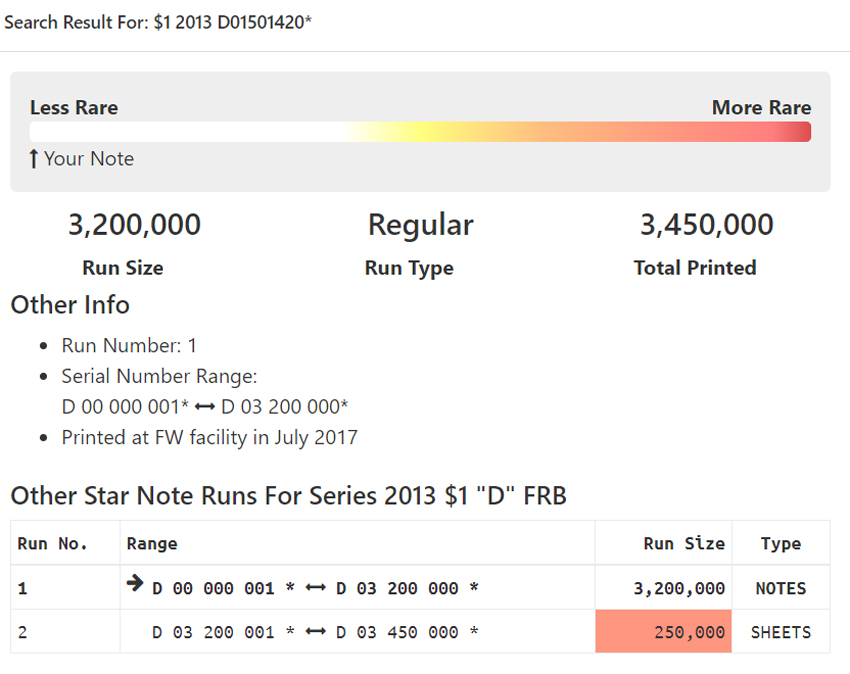The image size is (850, 674).
Task: Click run number 2 cell in table
Action: (65, 632)
